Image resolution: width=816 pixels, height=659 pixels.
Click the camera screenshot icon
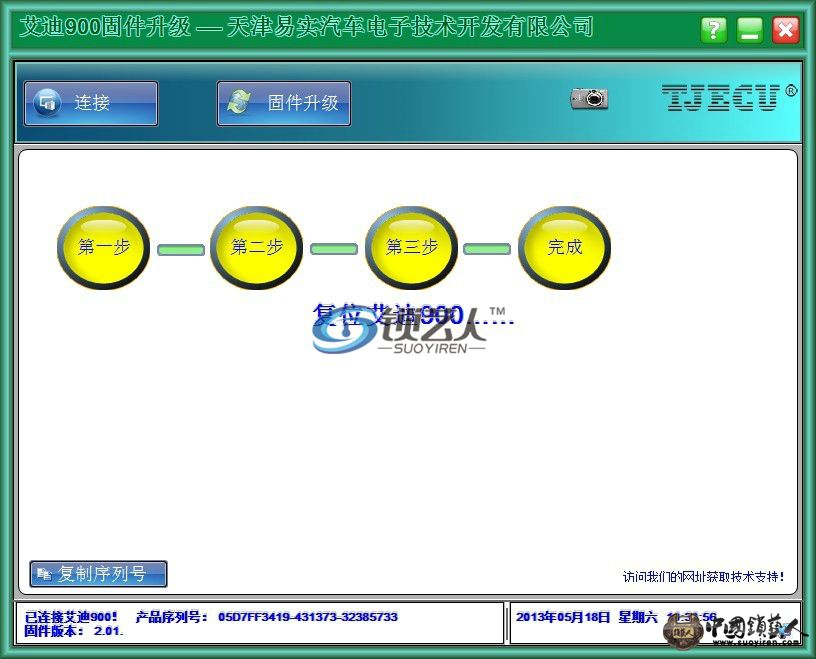pyautogui.click(x=589, y=98)
